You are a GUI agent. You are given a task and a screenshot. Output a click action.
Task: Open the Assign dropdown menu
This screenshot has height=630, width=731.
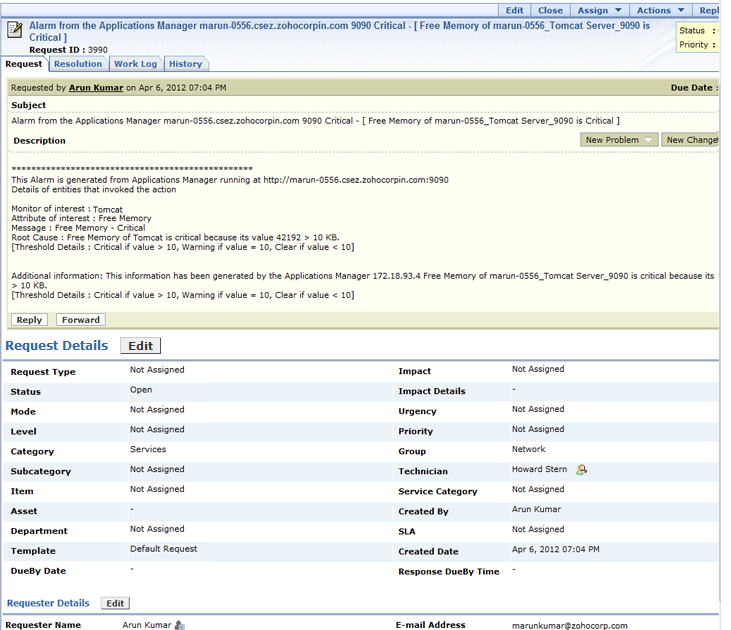pyautogui.click(x=599, y=10)
